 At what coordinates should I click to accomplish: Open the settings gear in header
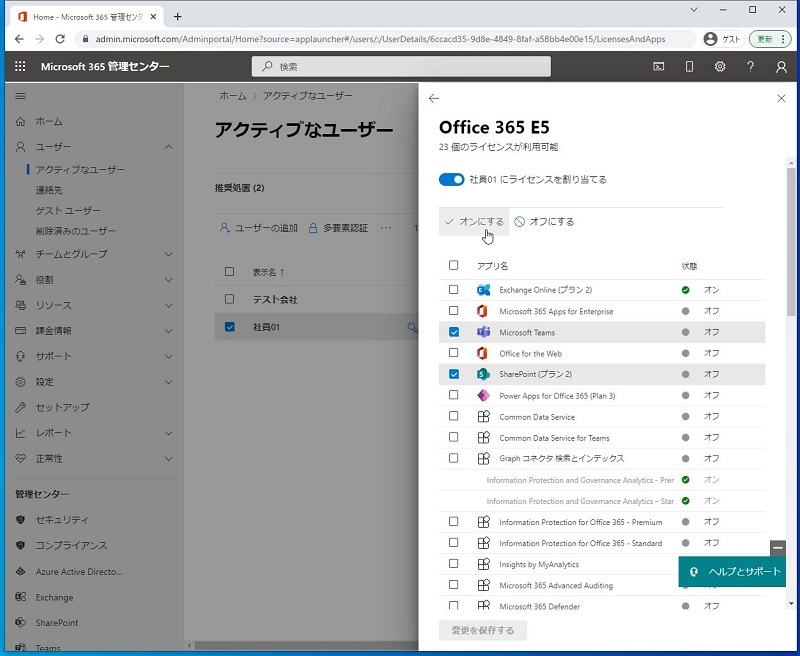pos(720,66)
